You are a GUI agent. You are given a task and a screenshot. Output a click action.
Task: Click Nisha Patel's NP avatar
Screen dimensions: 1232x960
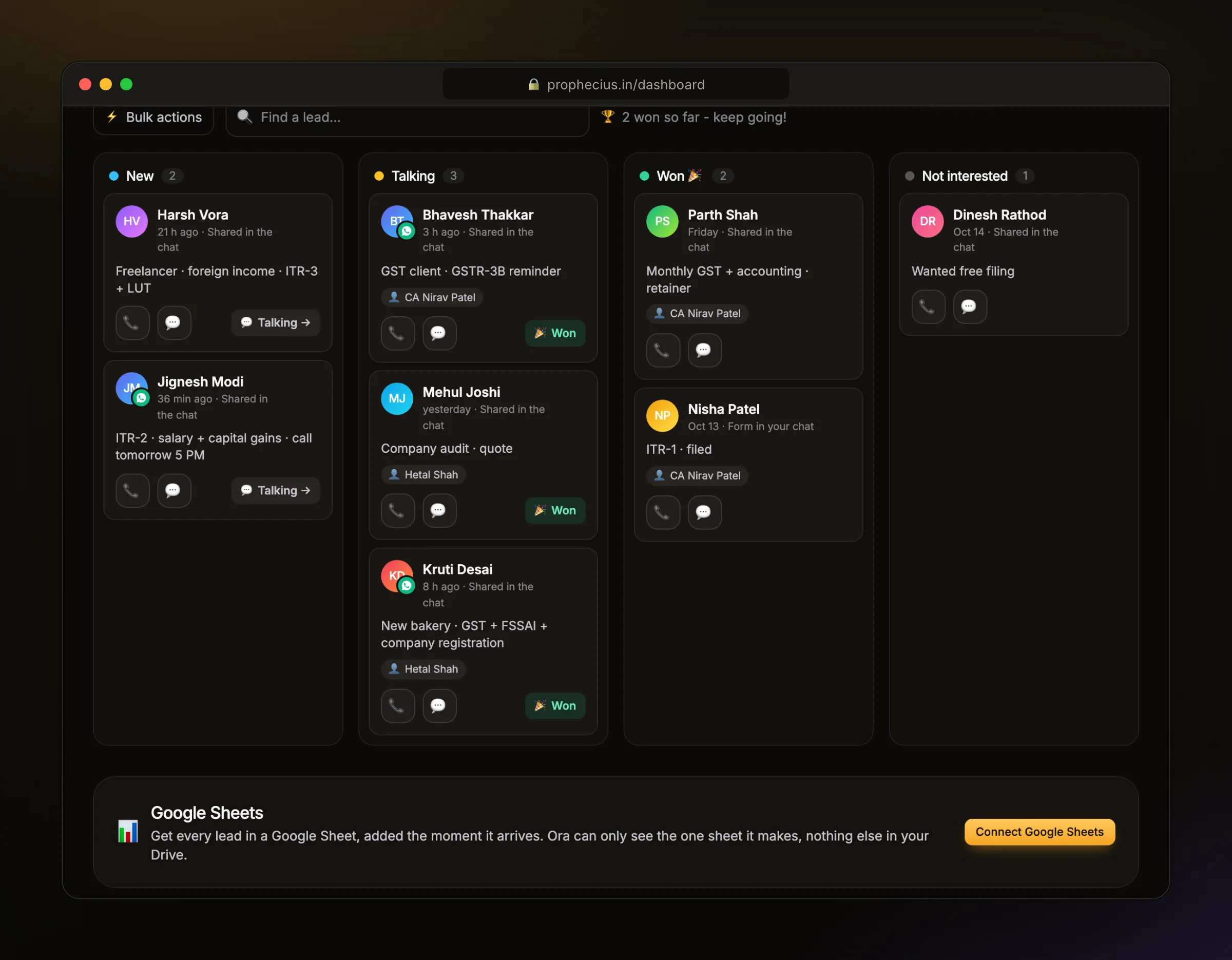pyautogui.click(x=662, y=416)
